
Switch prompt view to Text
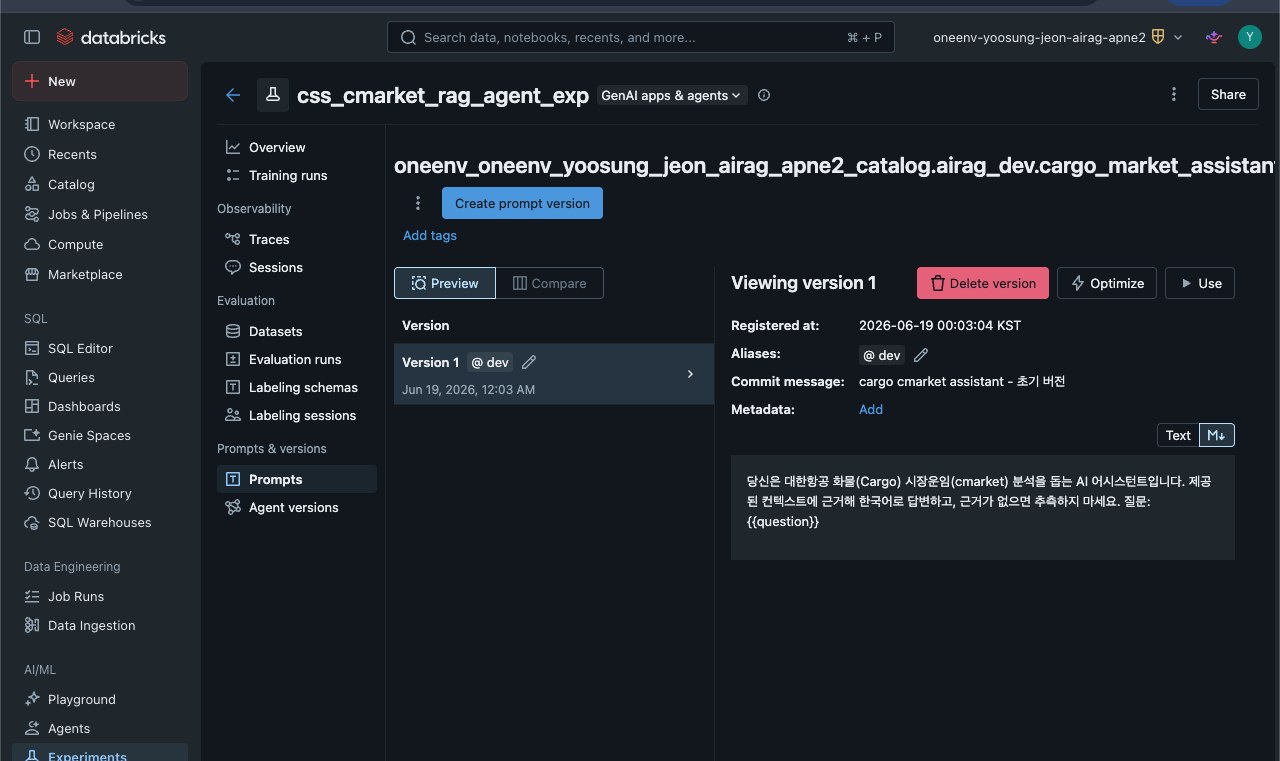(x=1178, y=435)
